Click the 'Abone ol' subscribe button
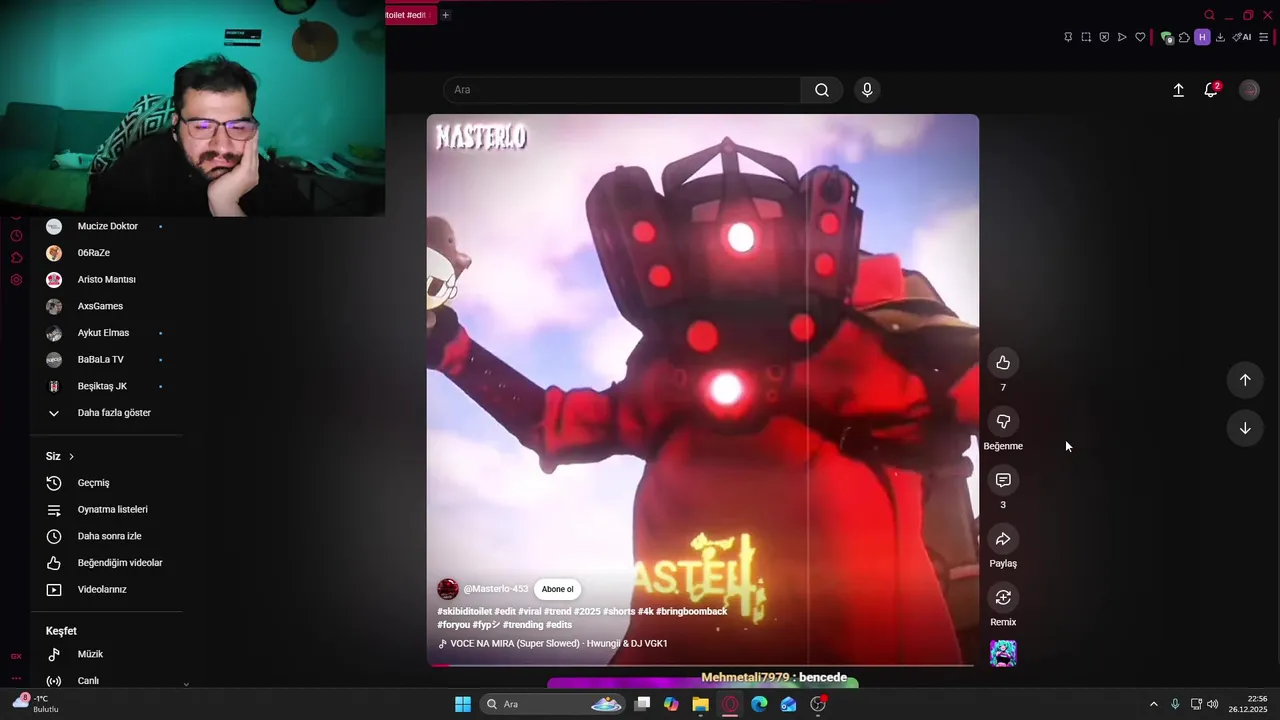This screenshot has height=720, width=1280. pyautogui.click(x=558, y=589)
